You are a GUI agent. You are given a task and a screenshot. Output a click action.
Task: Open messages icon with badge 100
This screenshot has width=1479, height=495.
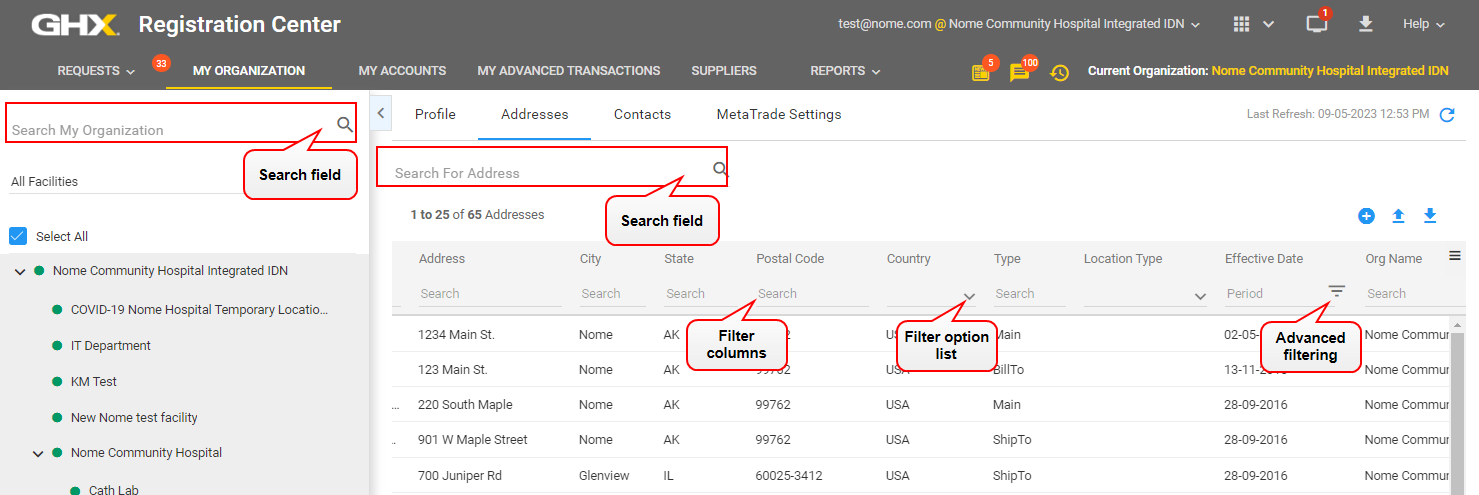tap(1019, 72)
